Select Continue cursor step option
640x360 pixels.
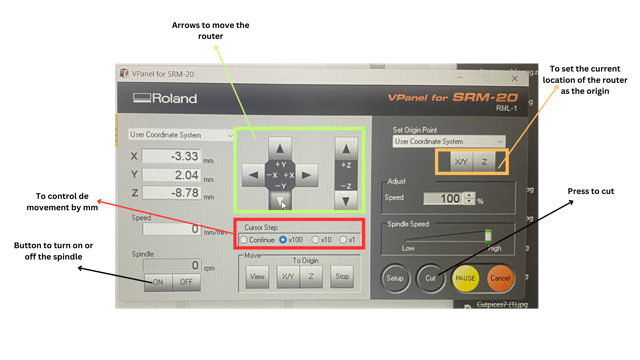pyautogui.click(x=244, y=240)
